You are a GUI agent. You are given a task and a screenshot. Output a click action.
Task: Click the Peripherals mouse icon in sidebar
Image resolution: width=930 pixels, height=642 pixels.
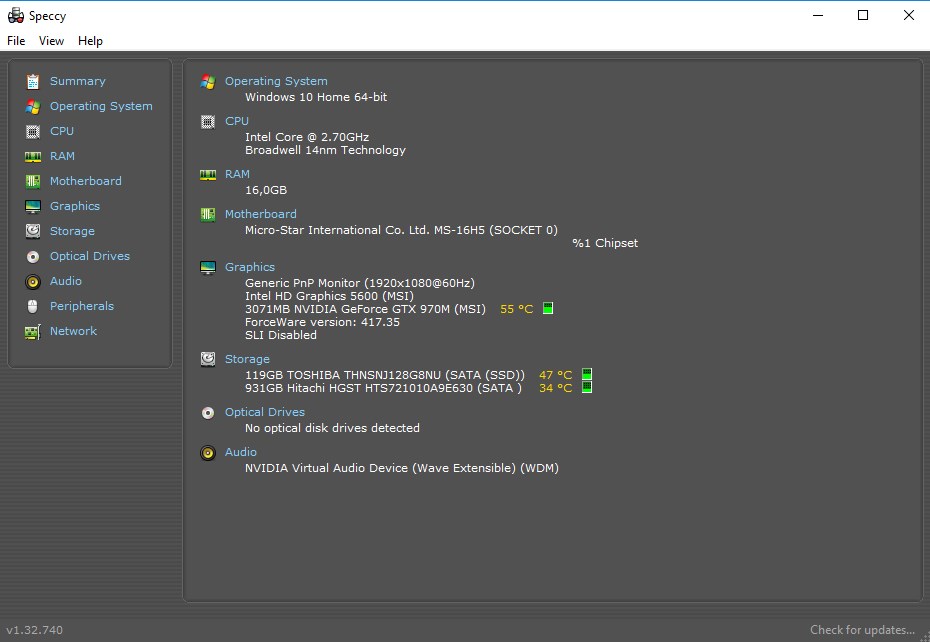[x=33, y=306]
